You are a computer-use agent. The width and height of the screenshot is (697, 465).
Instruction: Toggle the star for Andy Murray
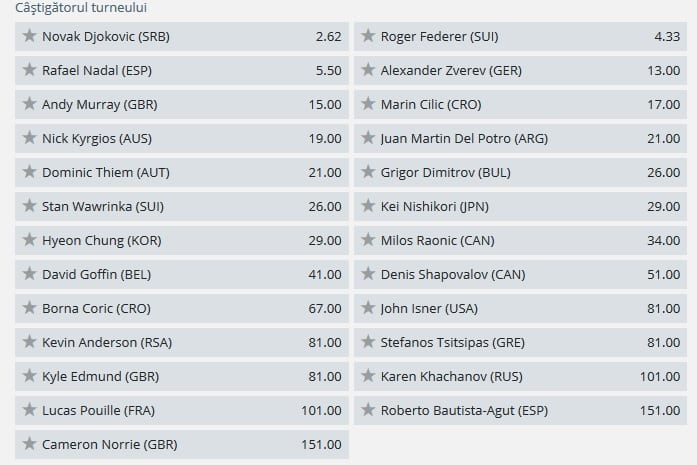tap(28, 105)
